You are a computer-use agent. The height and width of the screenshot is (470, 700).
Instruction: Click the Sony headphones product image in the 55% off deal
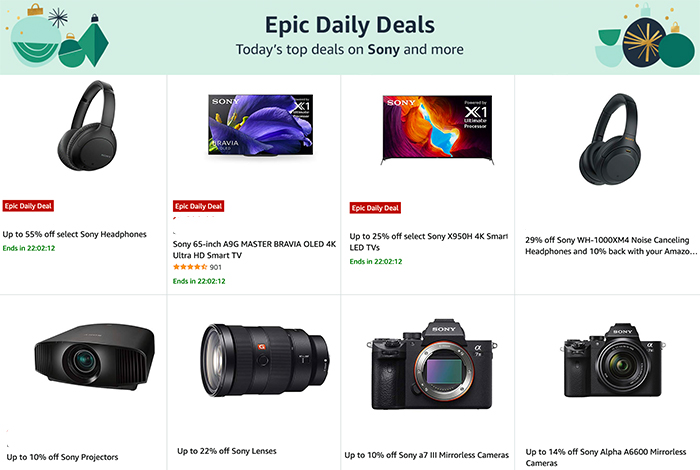click(x=88, y=125)
